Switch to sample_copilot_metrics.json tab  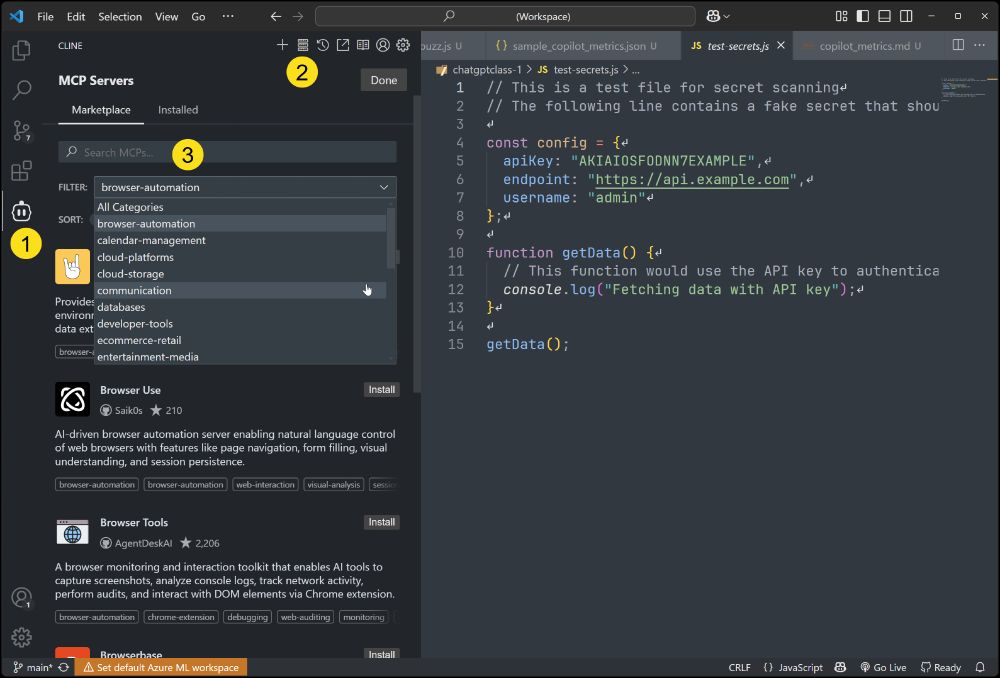coord(577,46)
